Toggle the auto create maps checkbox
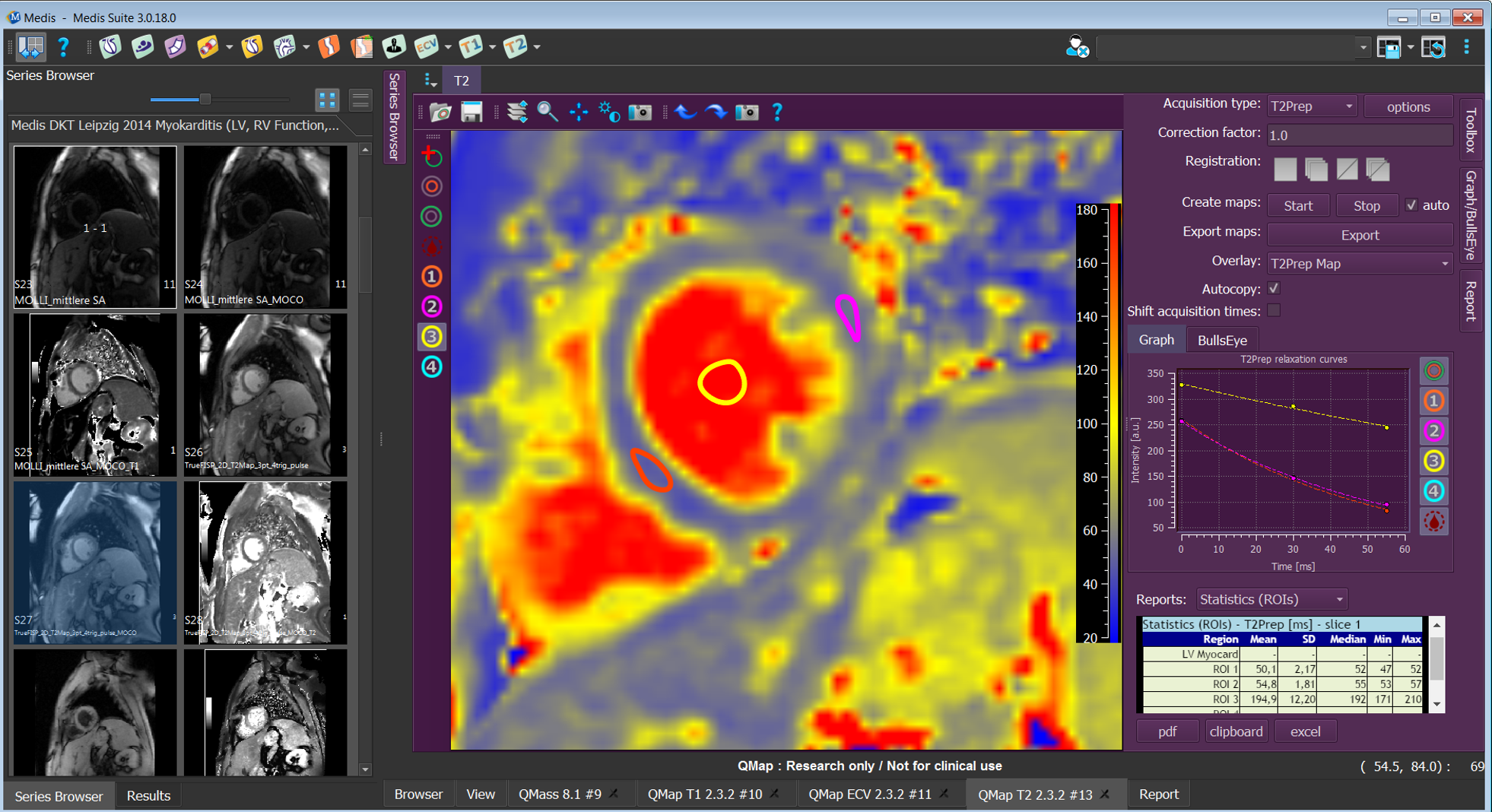The height and width of the screenshot is (812, 1492). pos(1411,205)
